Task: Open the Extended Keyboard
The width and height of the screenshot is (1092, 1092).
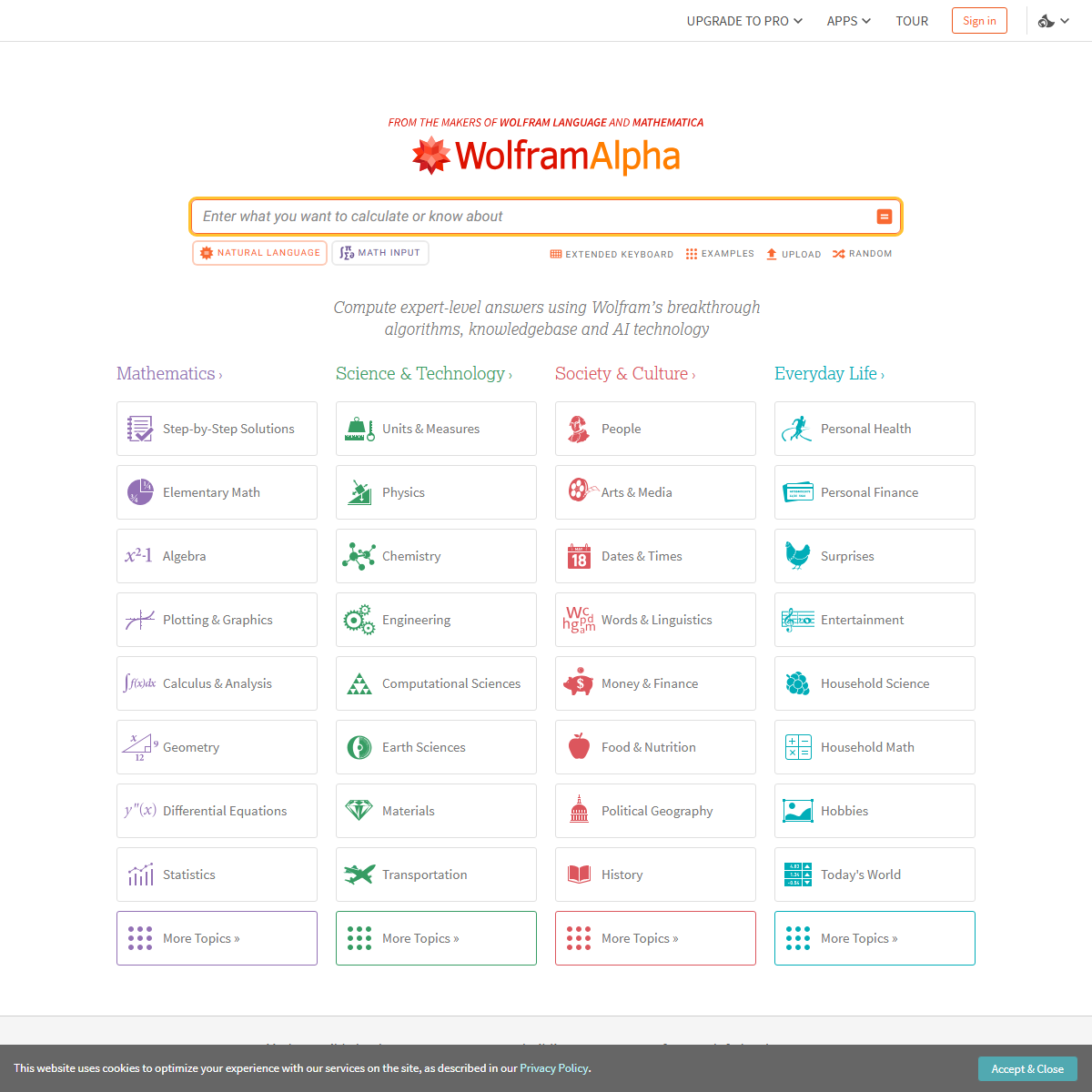Action: 612,254
